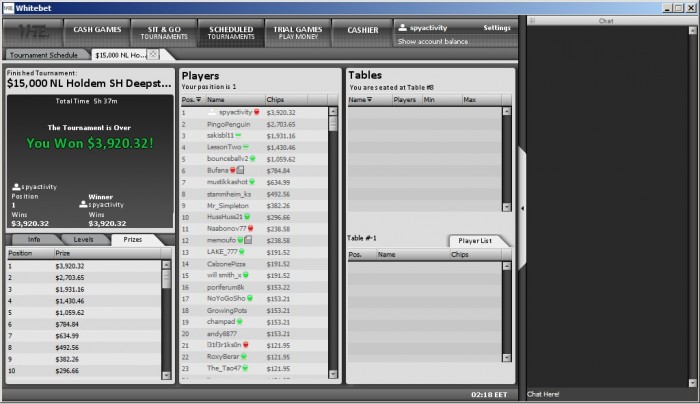Click the green status icon beside will smith_x
Screen dimensions: 700x404
tap(246, 275)
